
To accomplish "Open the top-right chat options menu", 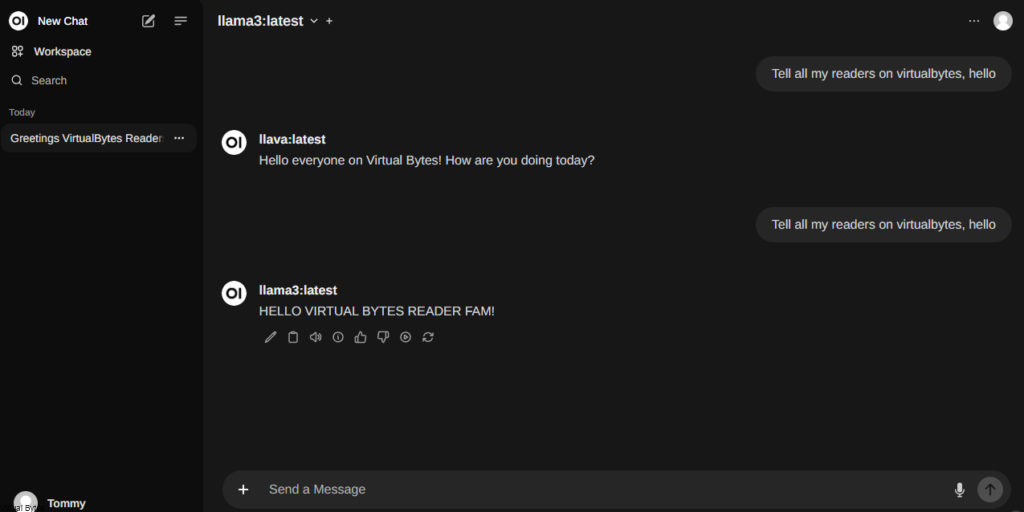I will coord(974,21).
